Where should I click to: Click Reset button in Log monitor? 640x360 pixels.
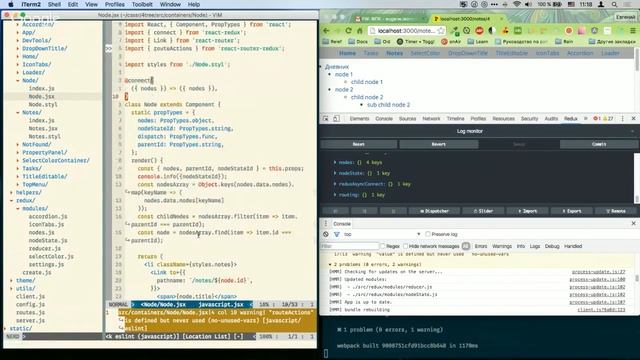(x=358, y=144)
